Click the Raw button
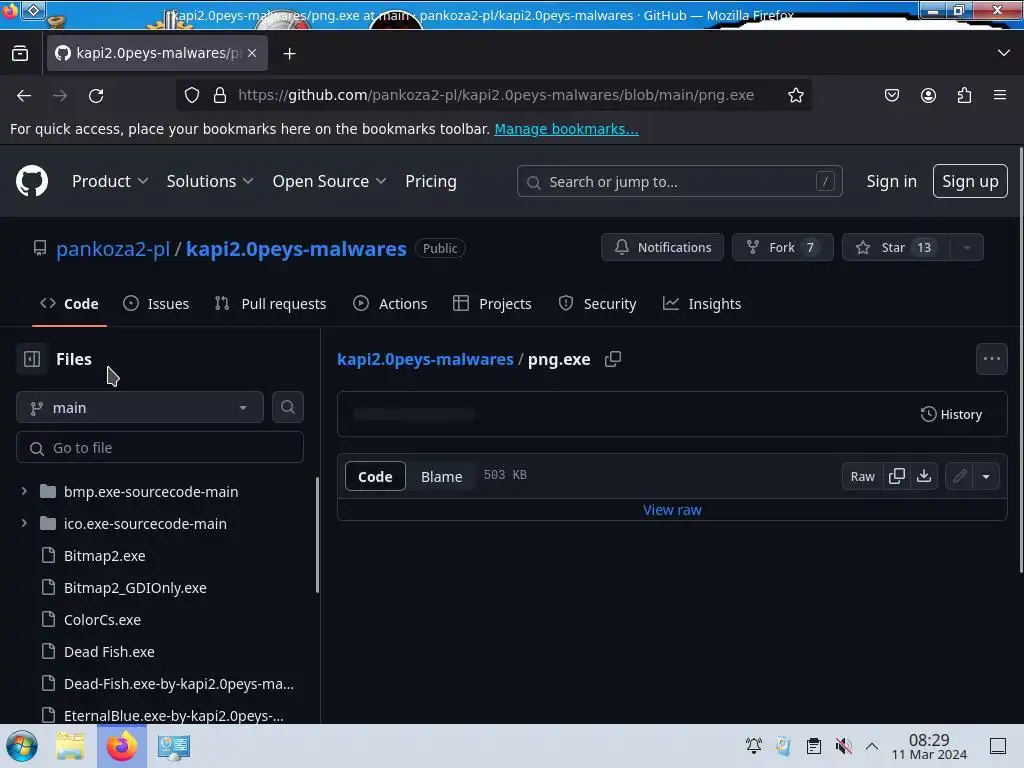Screen dimensions: 1024x768 [x=862, y=476]
